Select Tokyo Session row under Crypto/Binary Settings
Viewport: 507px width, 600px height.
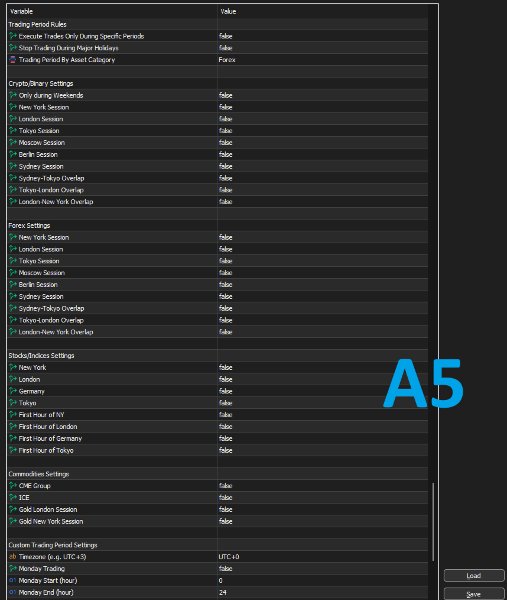(x=217, y=130)
